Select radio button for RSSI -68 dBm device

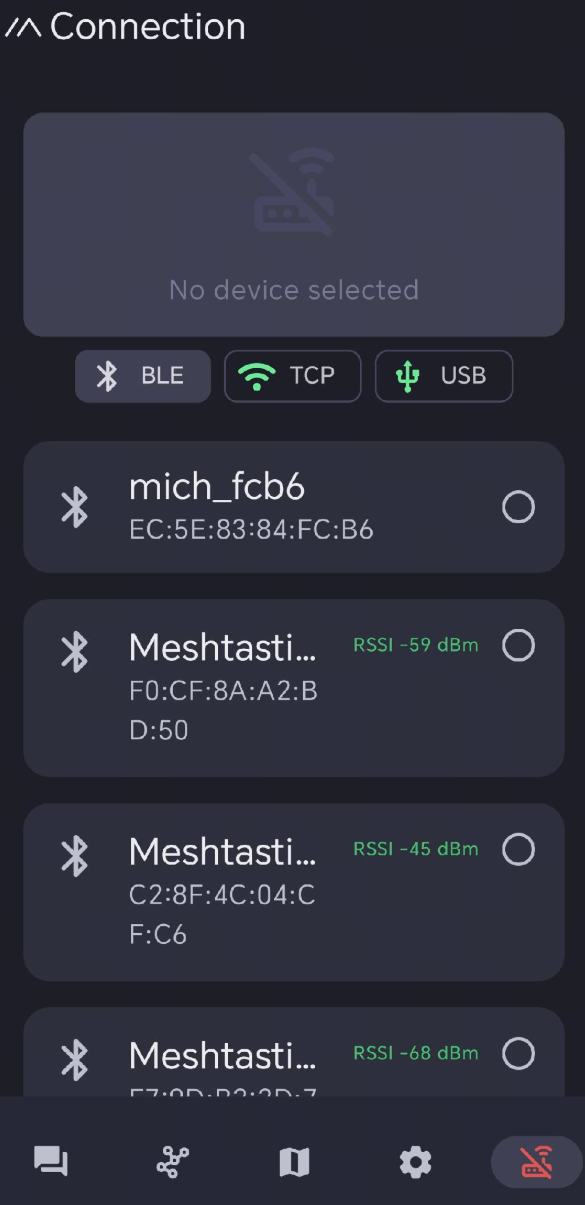(x=518, y=1053)
